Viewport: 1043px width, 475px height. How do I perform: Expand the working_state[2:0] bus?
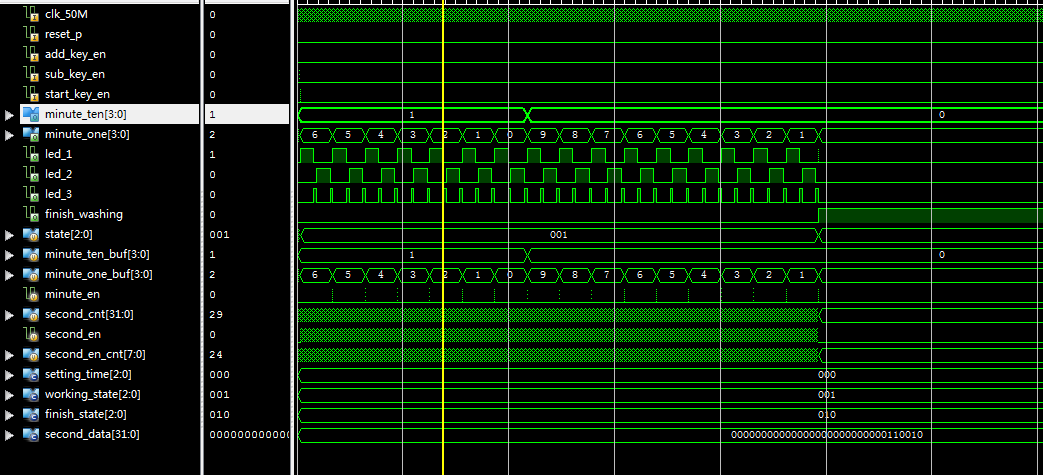pyautogui.click(x=10, y=395)
